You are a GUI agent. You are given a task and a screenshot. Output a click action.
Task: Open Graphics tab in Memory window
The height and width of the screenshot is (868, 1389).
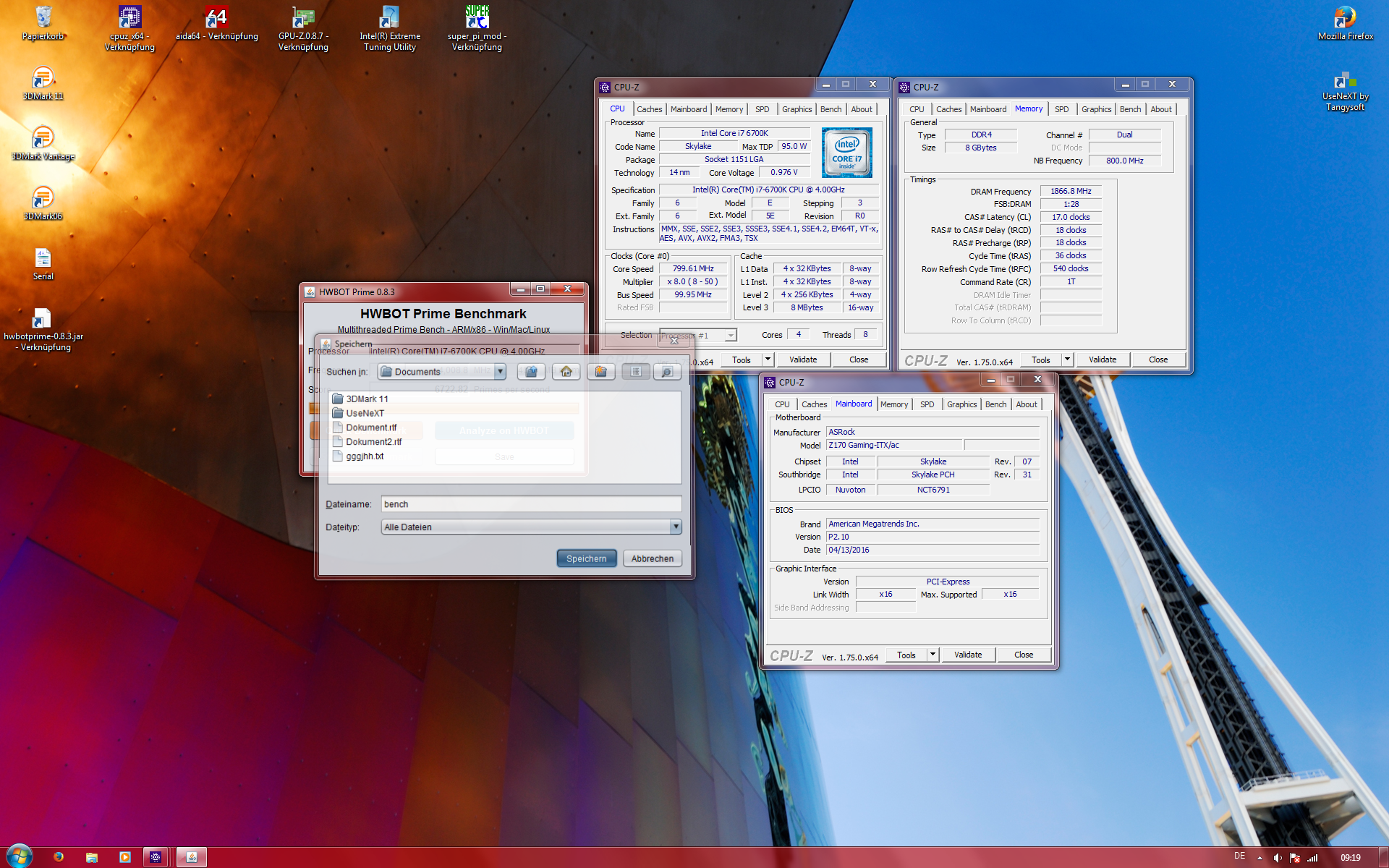(1096, 109)
